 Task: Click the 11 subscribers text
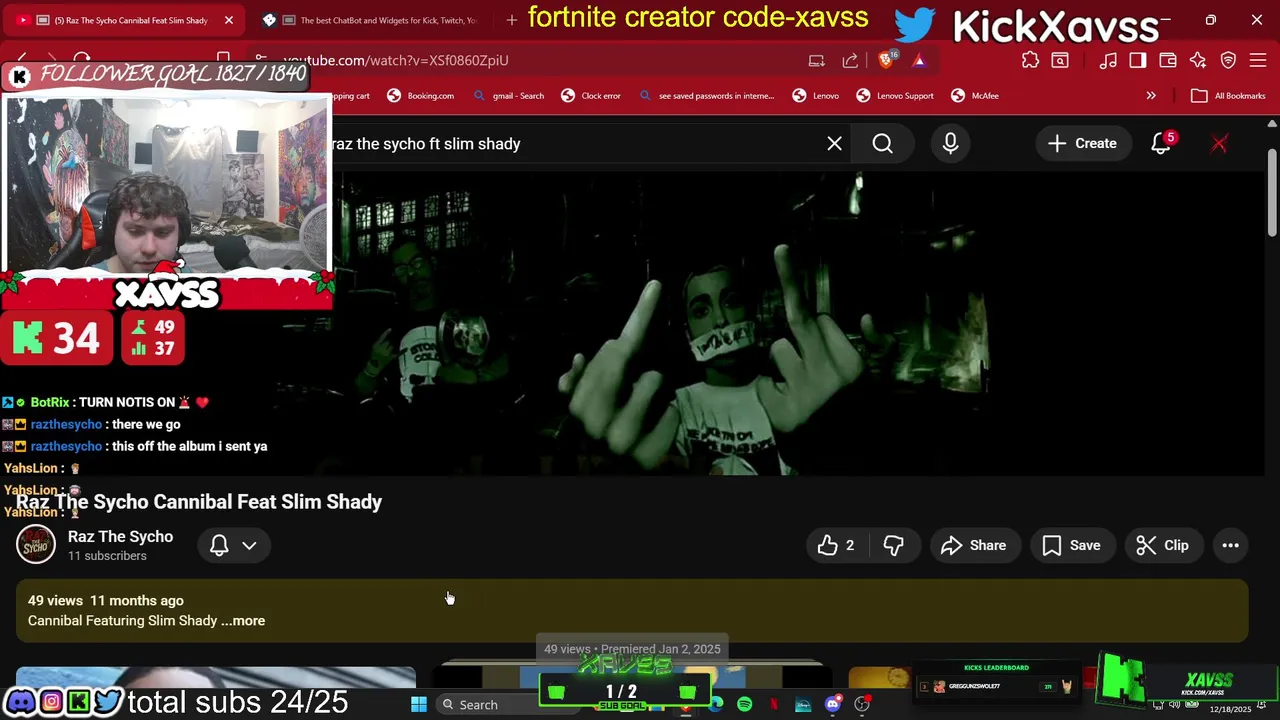point(107,556)
